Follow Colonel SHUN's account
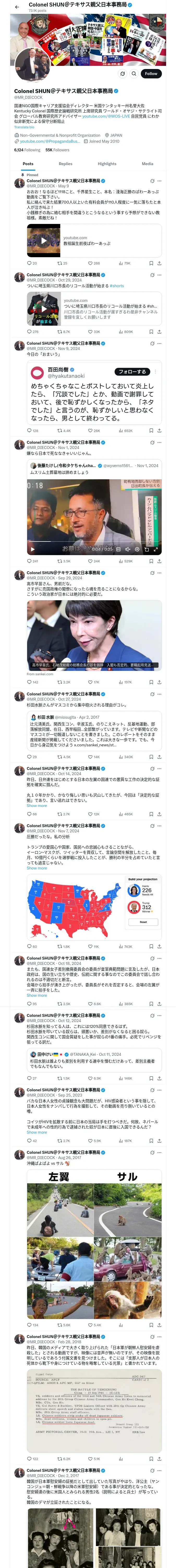 pos(150,74)
